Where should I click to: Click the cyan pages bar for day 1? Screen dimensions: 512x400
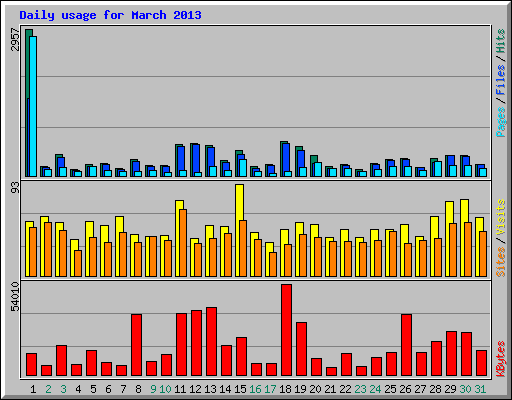point(33,106)
